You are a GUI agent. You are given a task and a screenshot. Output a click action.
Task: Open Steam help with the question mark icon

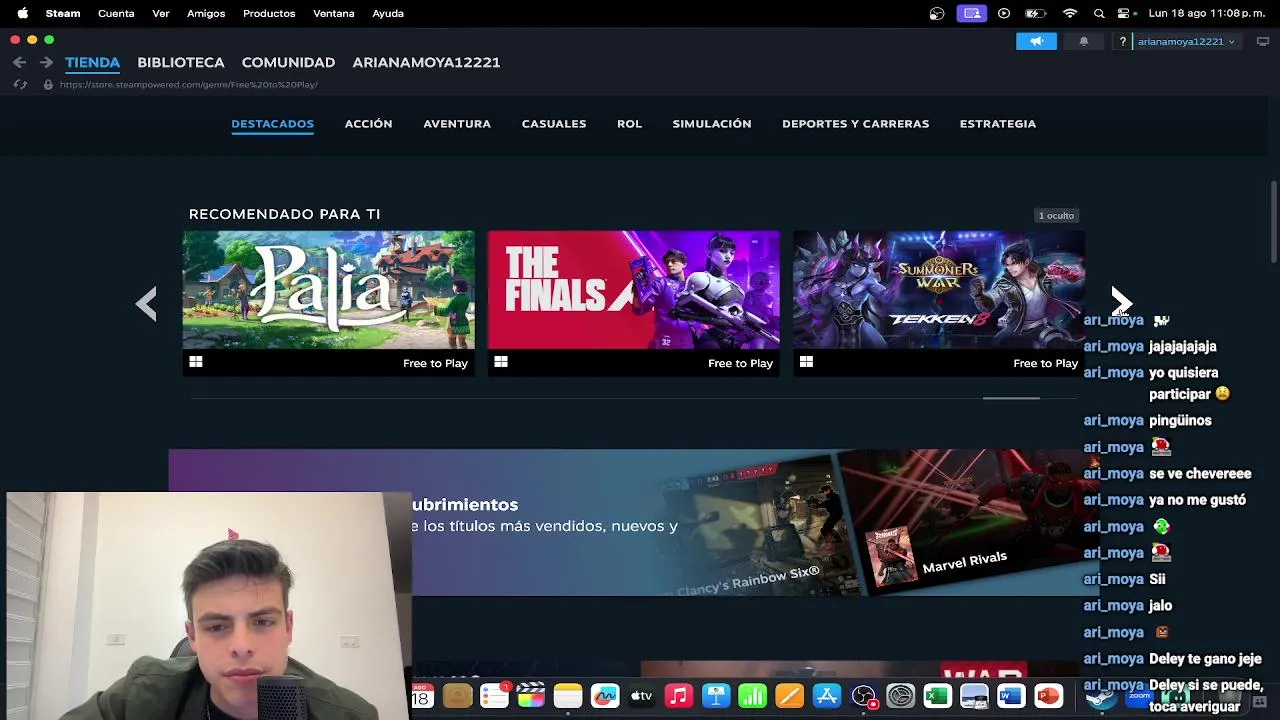point(1122,41)
